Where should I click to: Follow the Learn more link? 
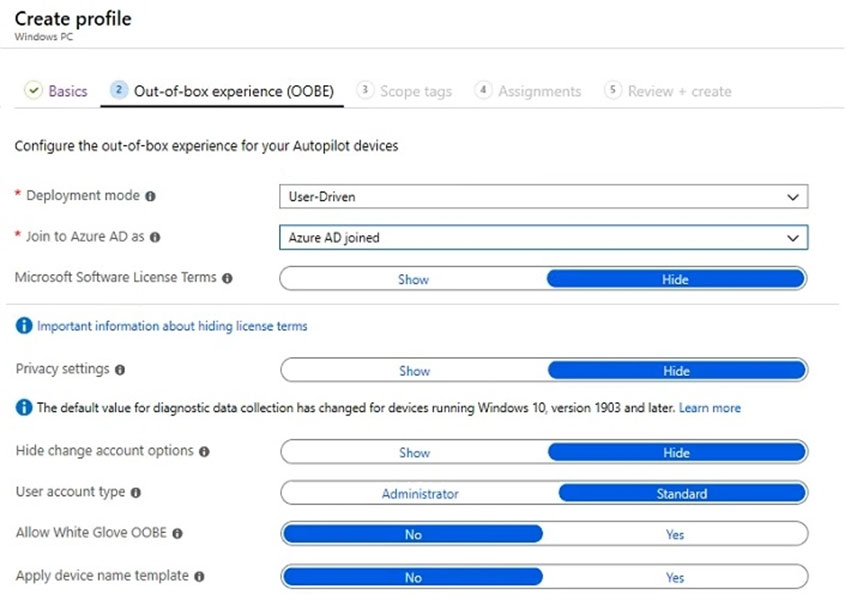click(x=709, y=408)
